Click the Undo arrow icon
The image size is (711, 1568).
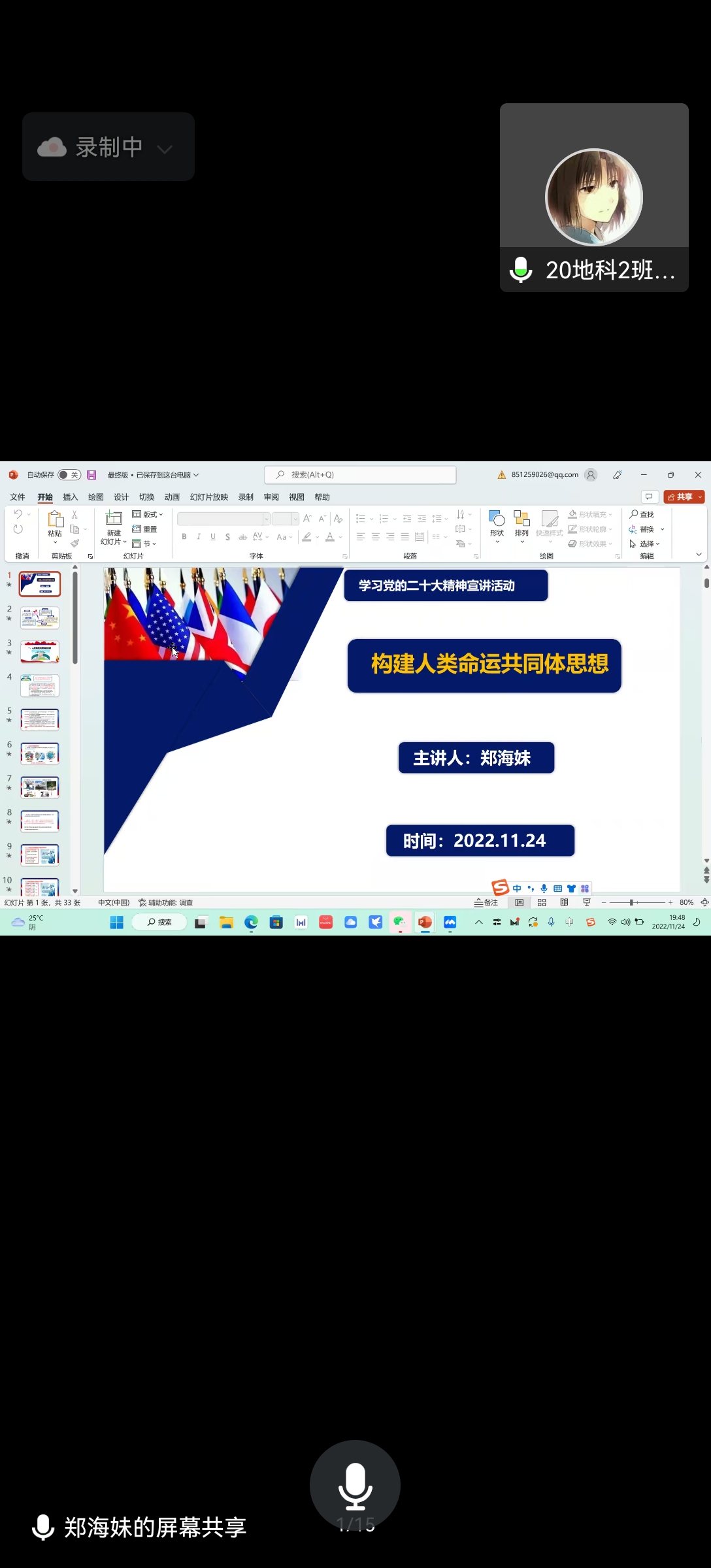[x=18, y=514]
